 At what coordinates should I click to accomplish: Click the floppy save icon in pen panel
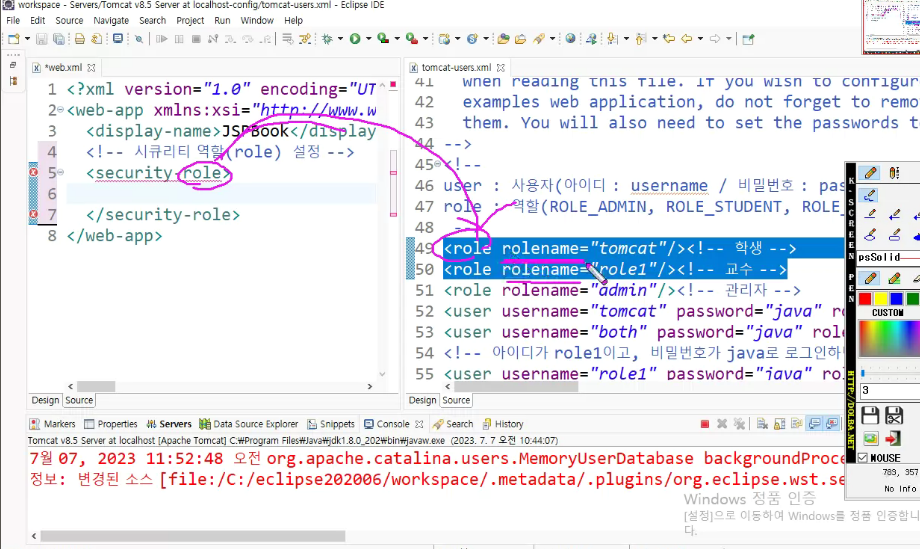tap(870, 415)
